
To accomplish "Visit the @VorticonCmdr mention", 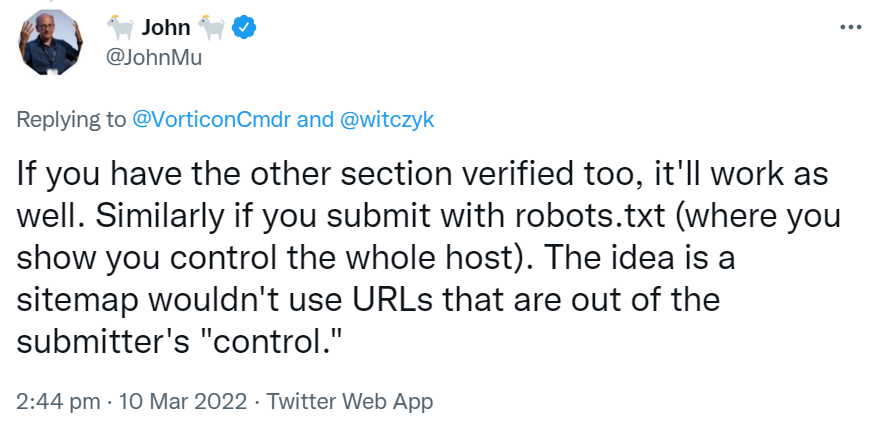I will [x=212, y=120].
